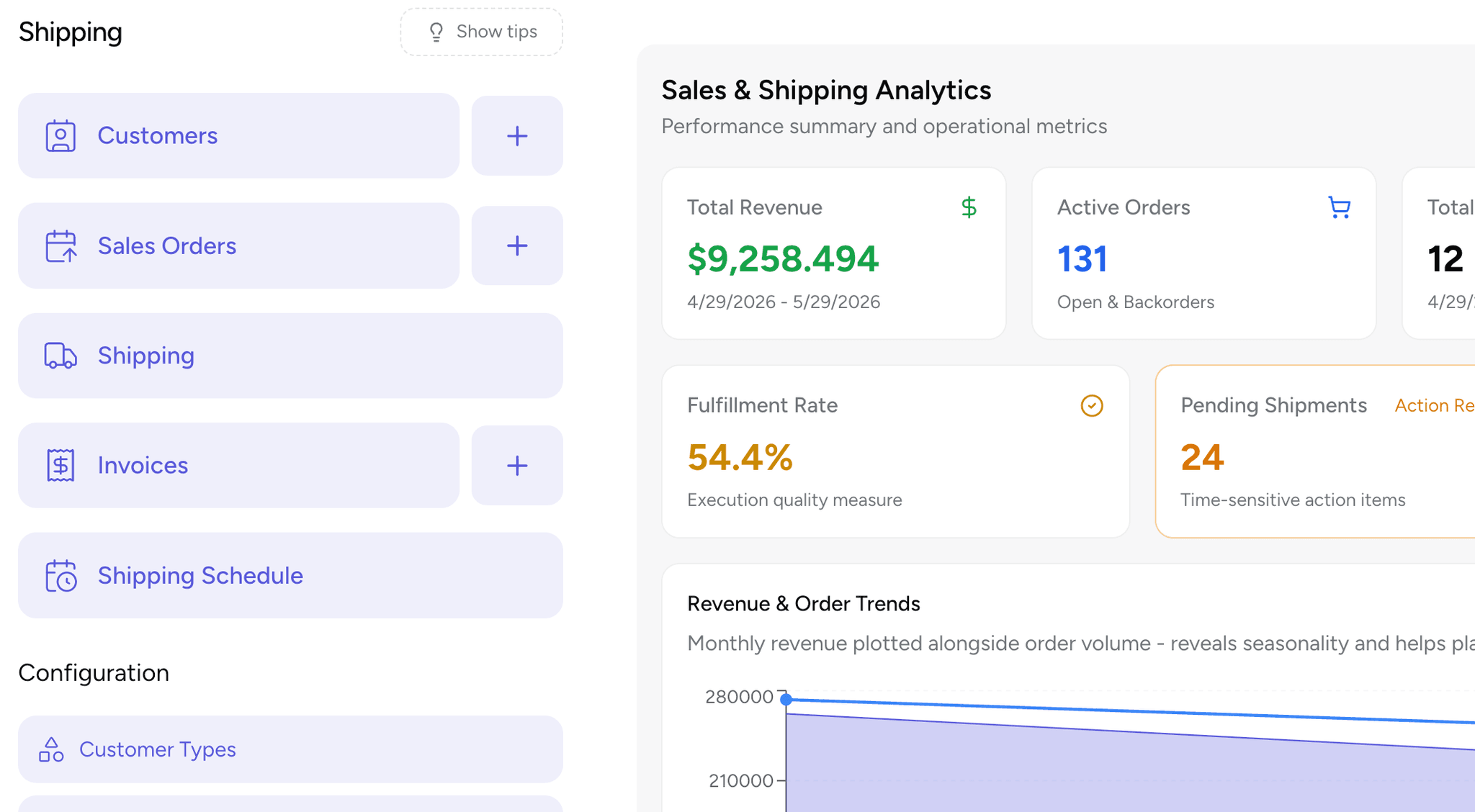This screenshot has width=1475, height=812.
Task: Click the dollar sign icon in Total Revenue
Action: [x=969, y=207]
